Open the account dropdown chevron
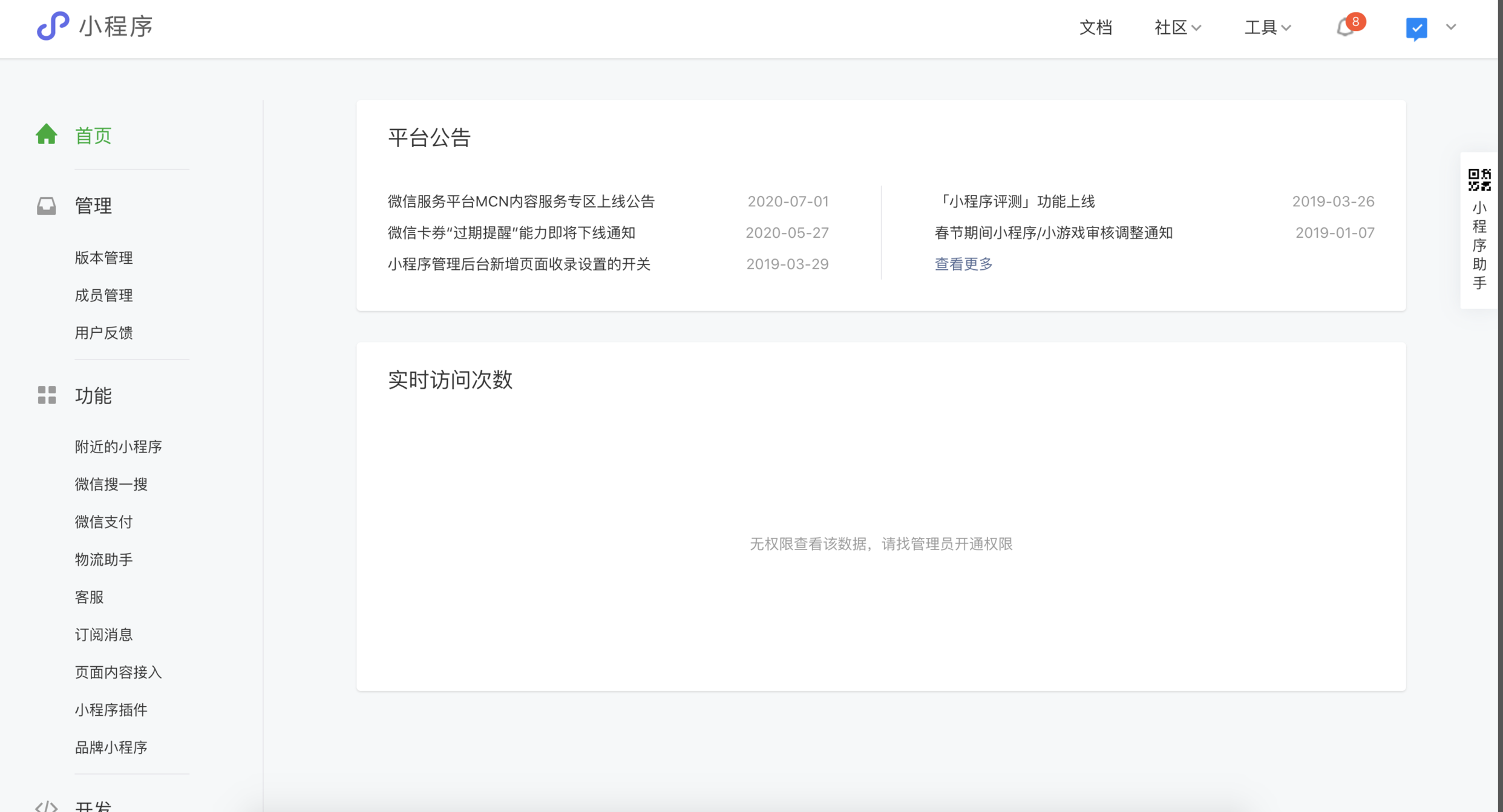 [1451, 27]
